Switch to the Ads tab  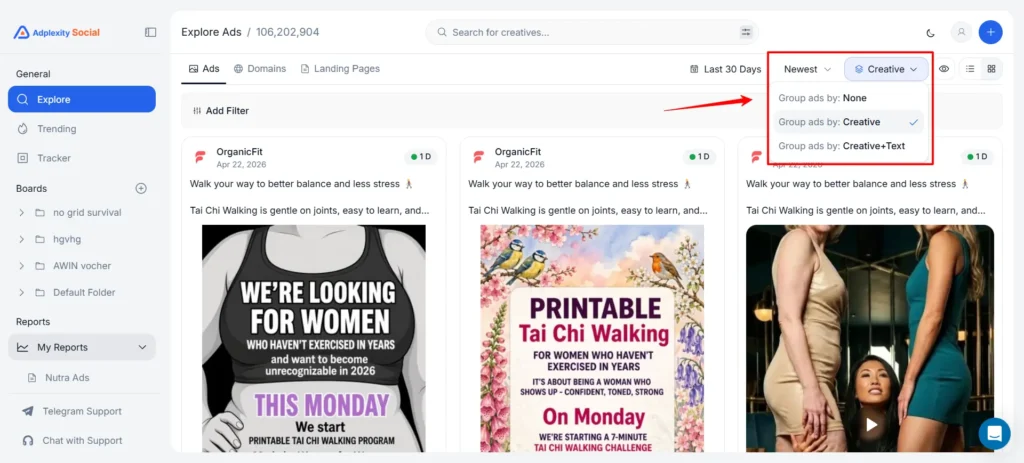(204, 69)
